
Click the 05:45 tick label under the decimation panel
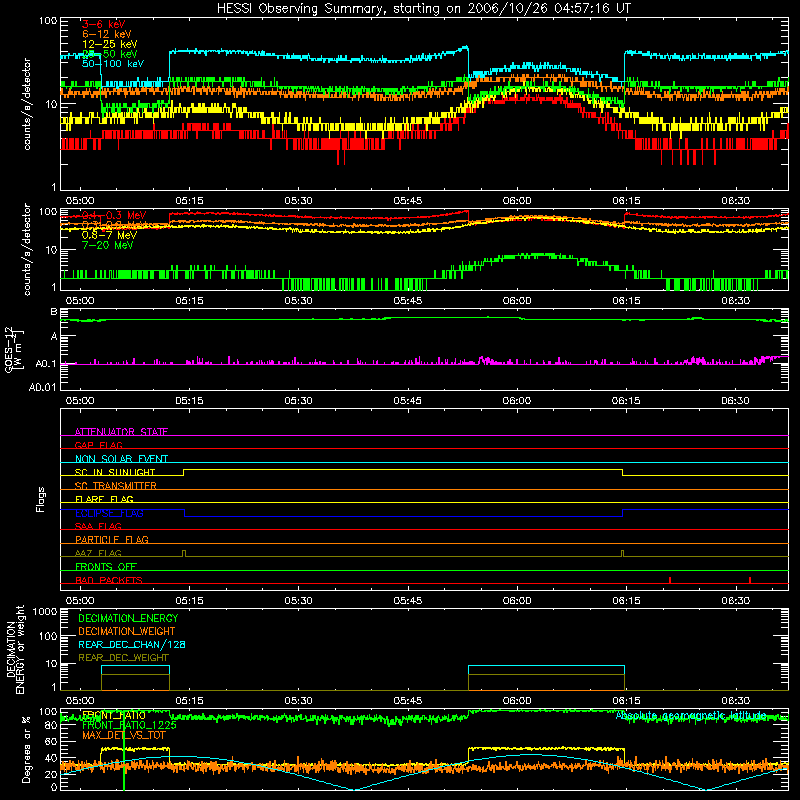[x=408, y=701]
